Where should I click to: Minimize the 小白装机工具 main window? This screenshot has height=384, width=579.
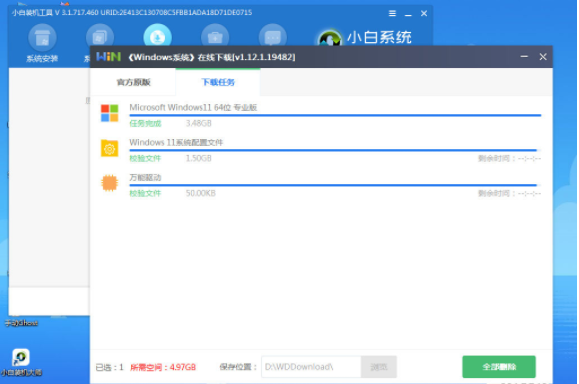(408, 14)
